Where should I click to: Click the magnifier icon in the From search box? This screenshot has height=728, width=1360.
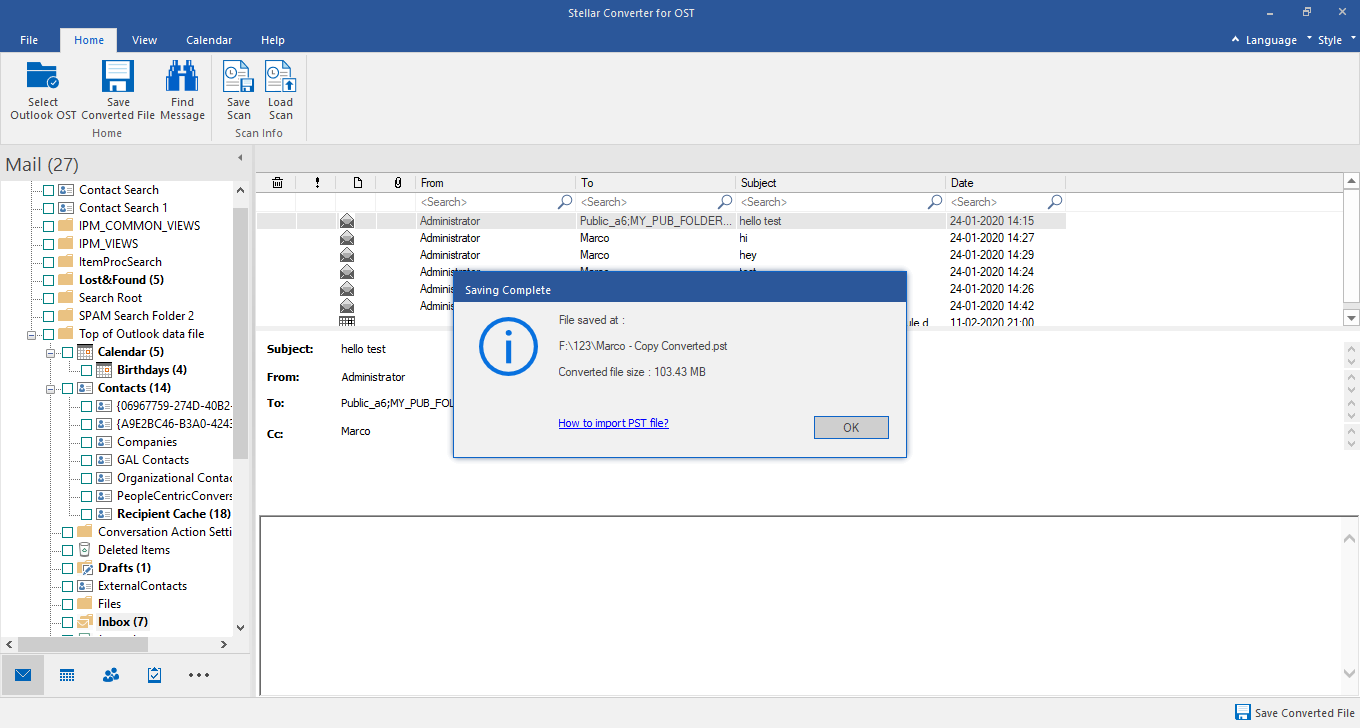click(x=565, y=202)
